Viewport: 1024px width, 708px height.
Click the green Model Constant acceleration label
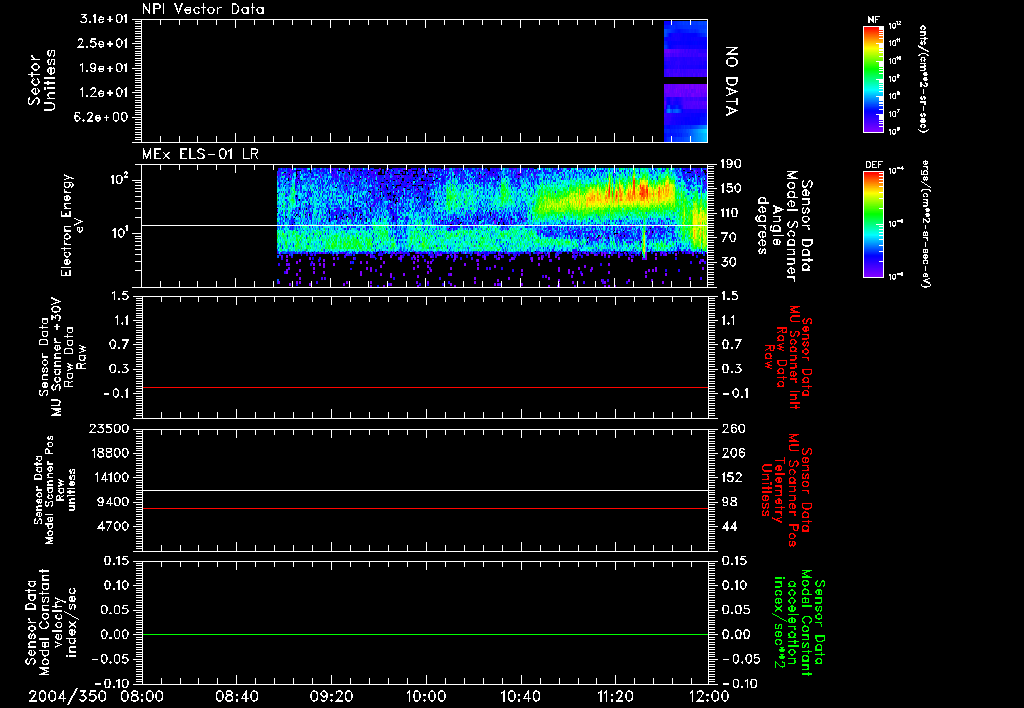pos(799,623)
